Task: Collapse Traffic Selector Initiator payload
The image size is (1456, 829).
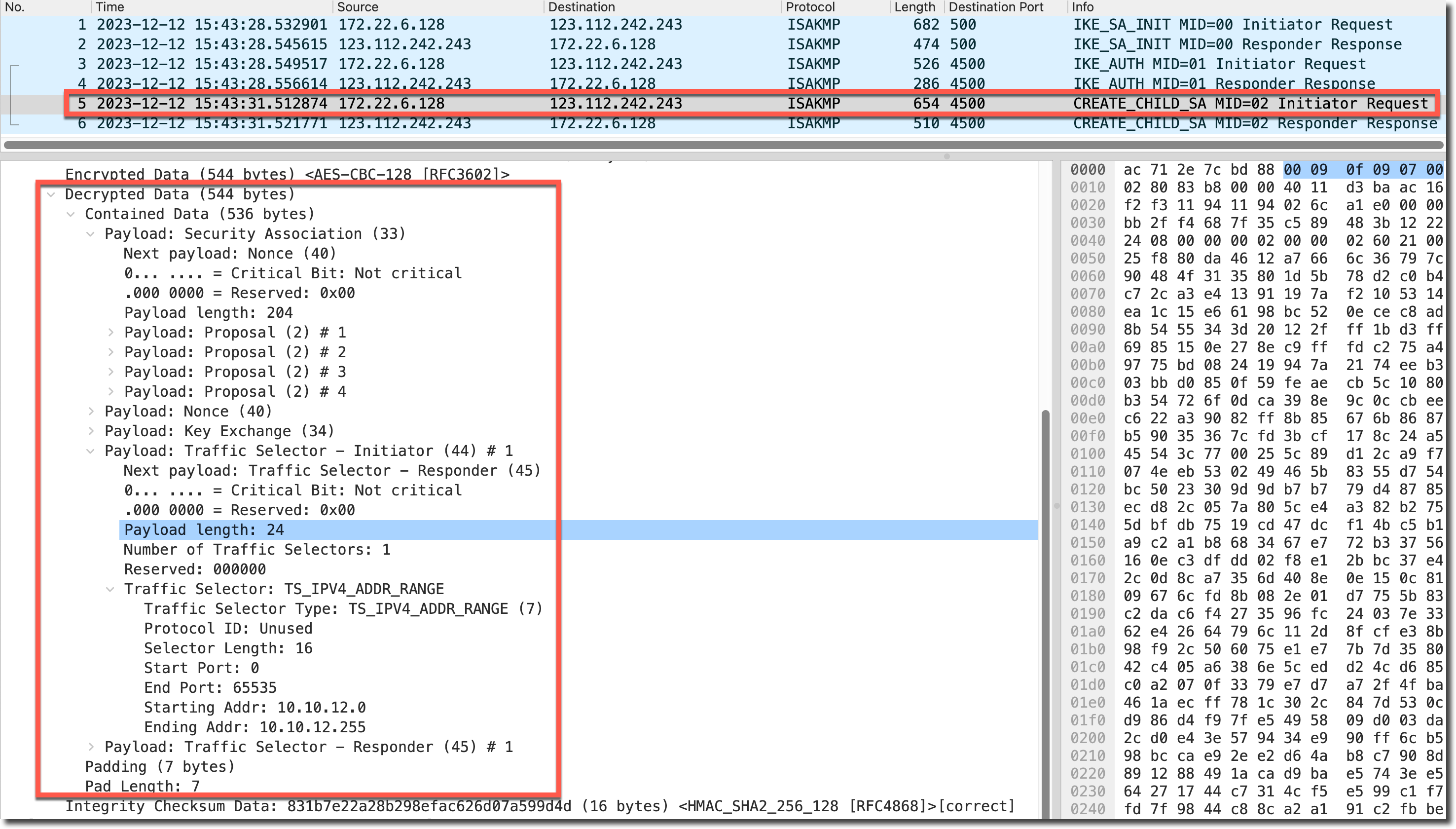Action: pos(90,452)
